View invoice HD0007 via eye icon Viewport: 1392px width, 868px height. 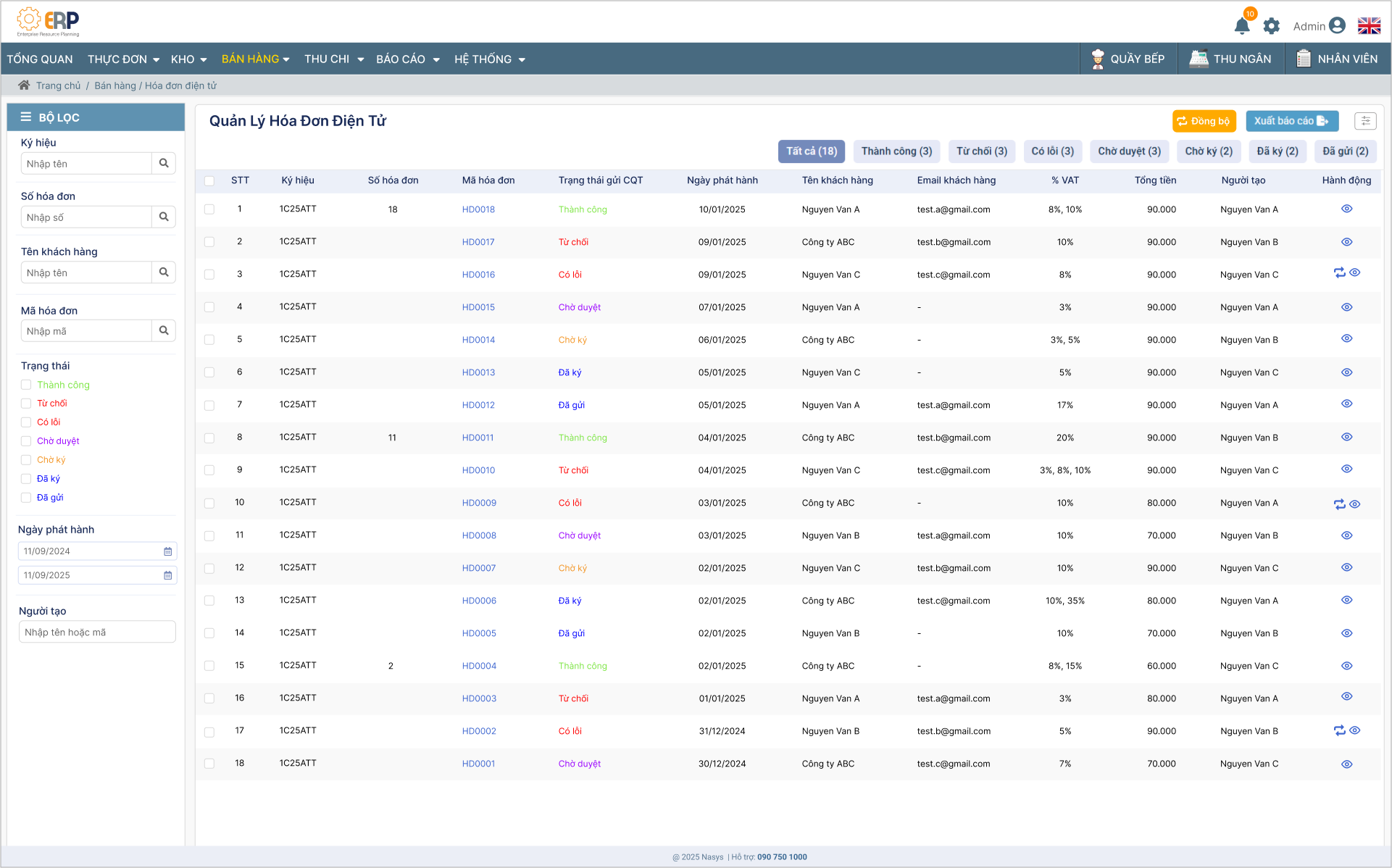pyautogui.click(x=1347, y=567)
